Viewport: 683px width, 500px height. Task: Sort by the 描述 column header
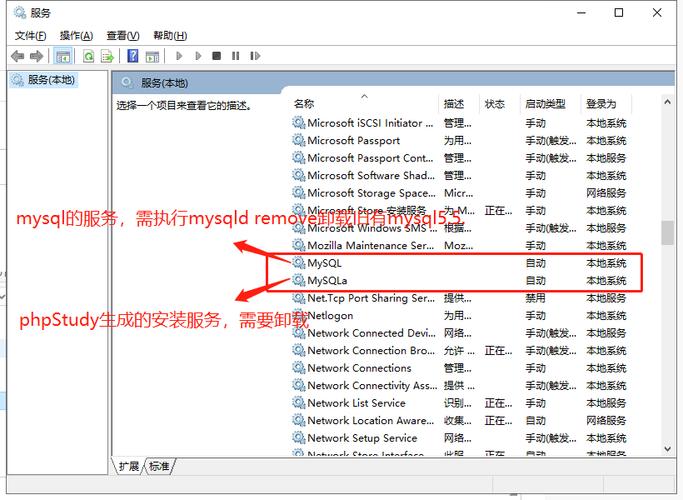pyautogui.click(x=453, y=104)
